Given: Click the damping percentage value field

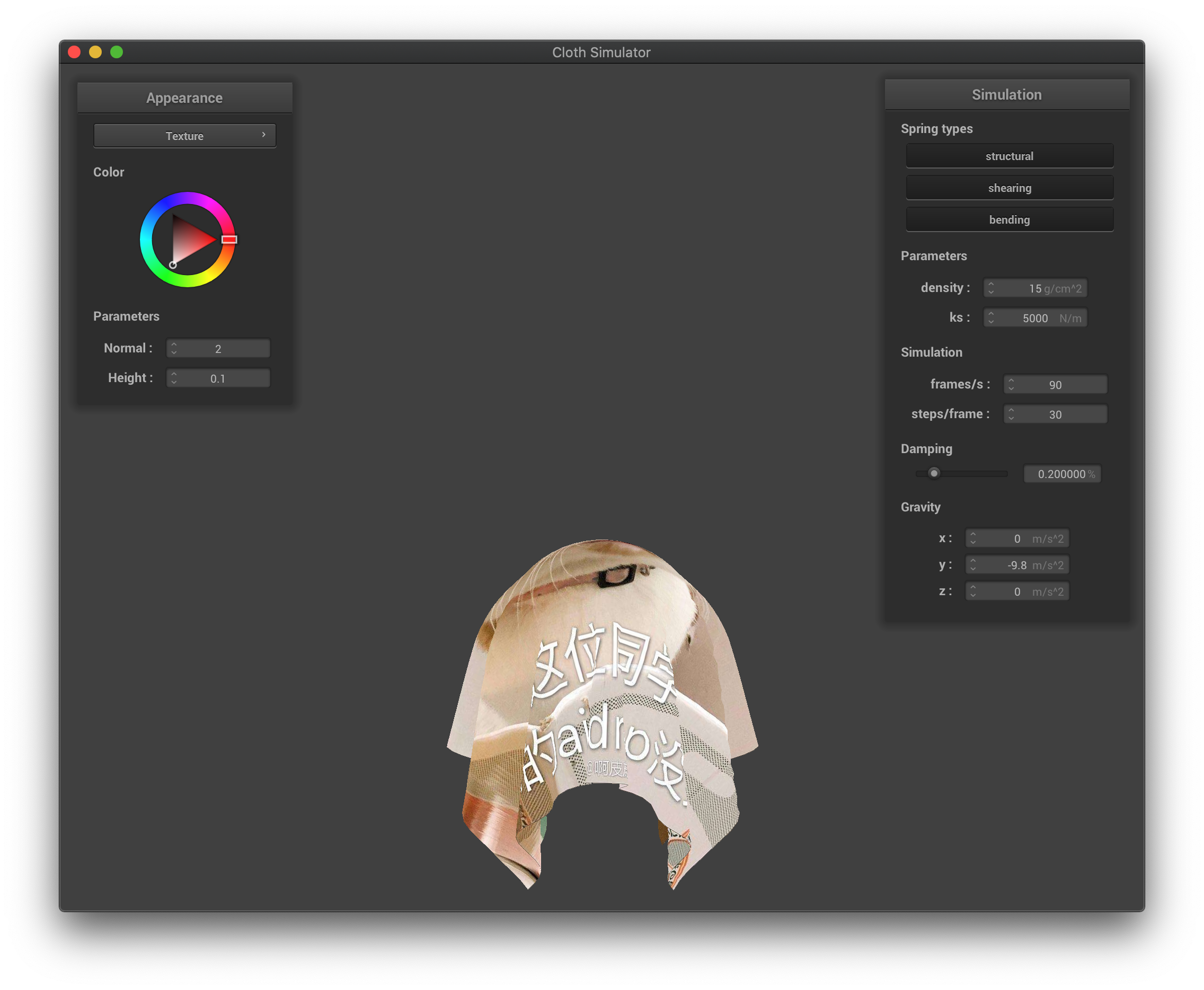Looking at the screenshot, I should [x=1061, y=474].
